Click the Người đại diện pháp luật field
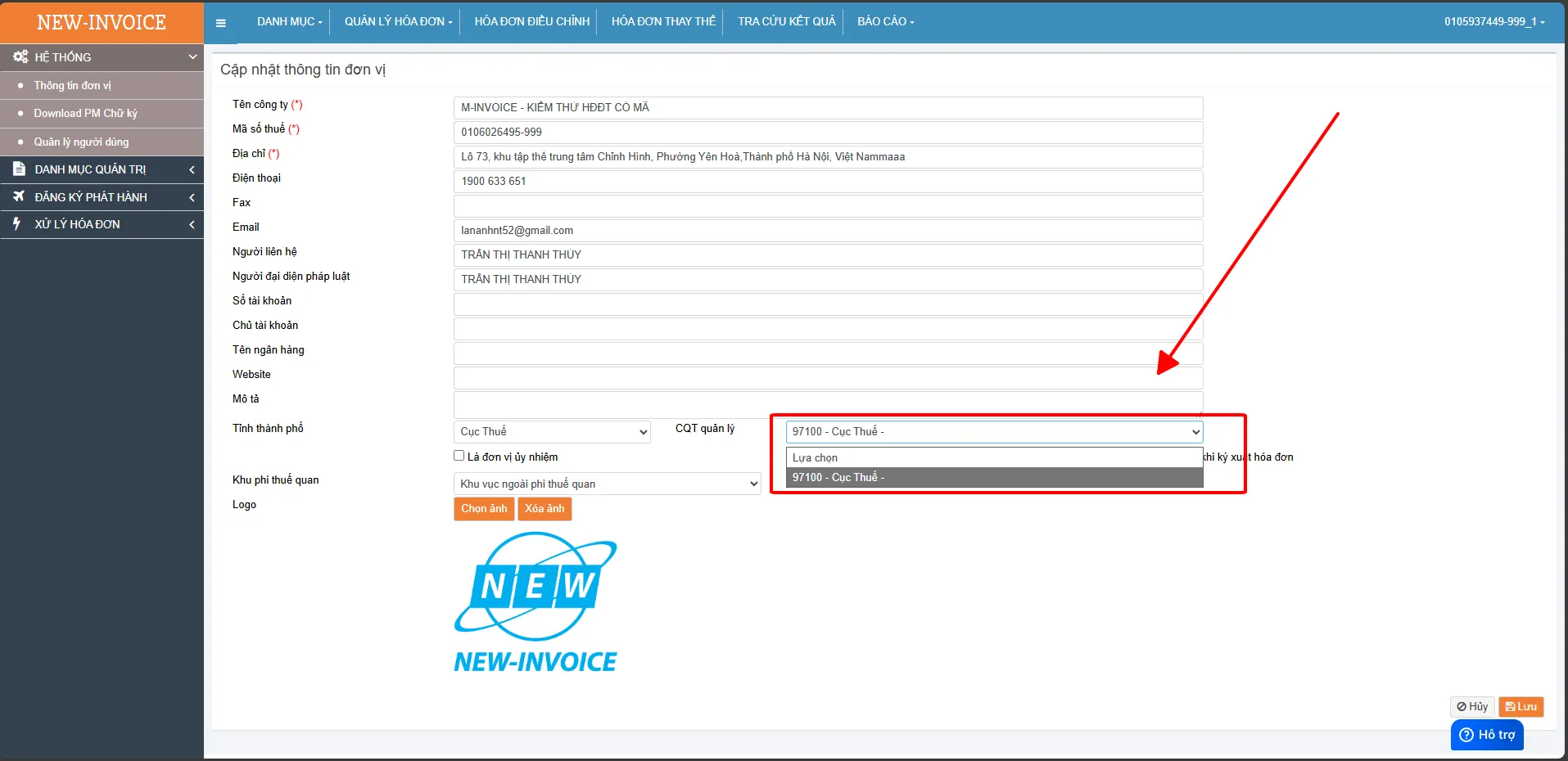This screenshot has height=761, width=1568. tap(828, 279)
